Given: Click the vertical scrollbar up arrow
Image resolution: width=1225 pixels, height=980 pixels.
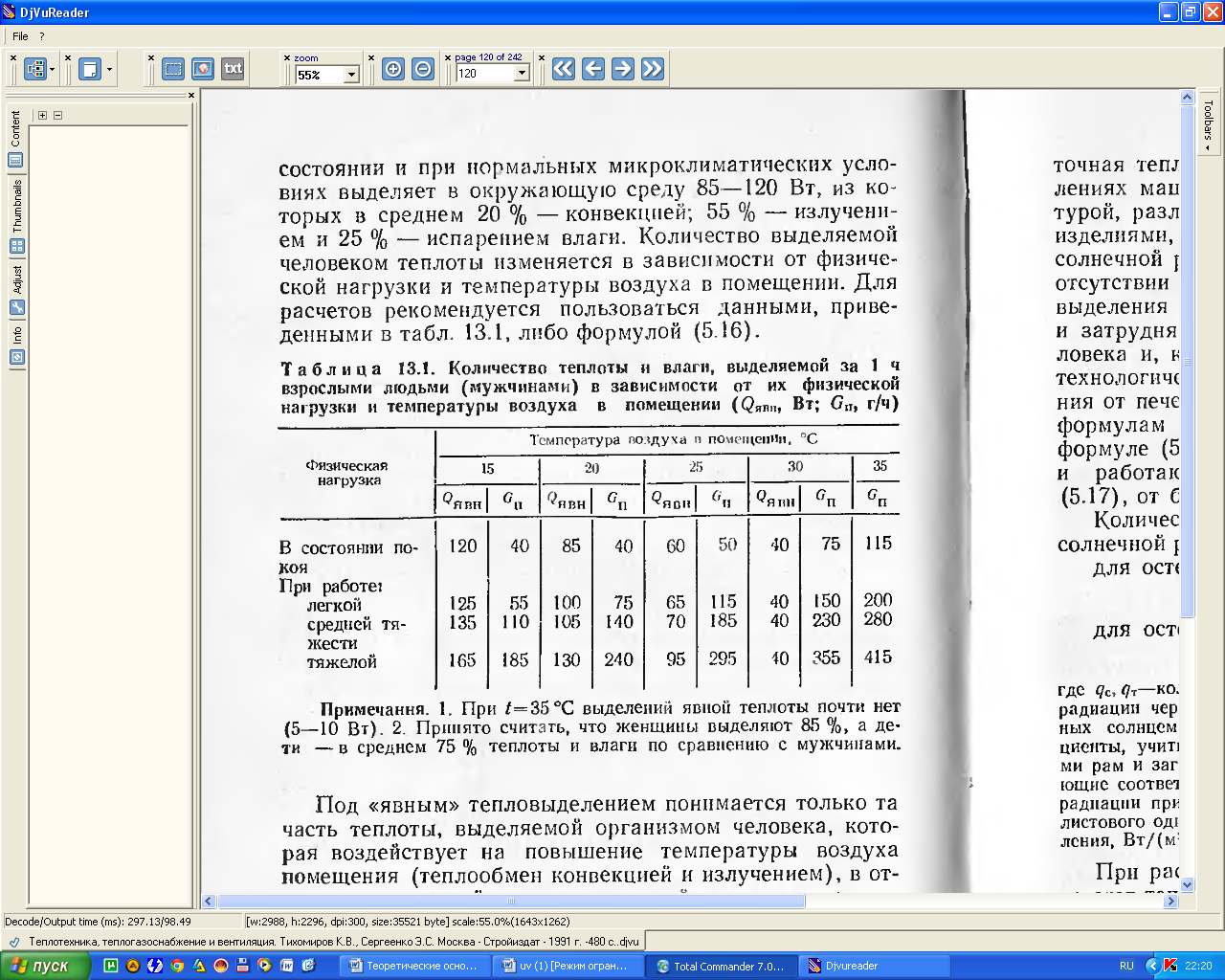Looking at the screenshot, I should (x=1188, y=97).
